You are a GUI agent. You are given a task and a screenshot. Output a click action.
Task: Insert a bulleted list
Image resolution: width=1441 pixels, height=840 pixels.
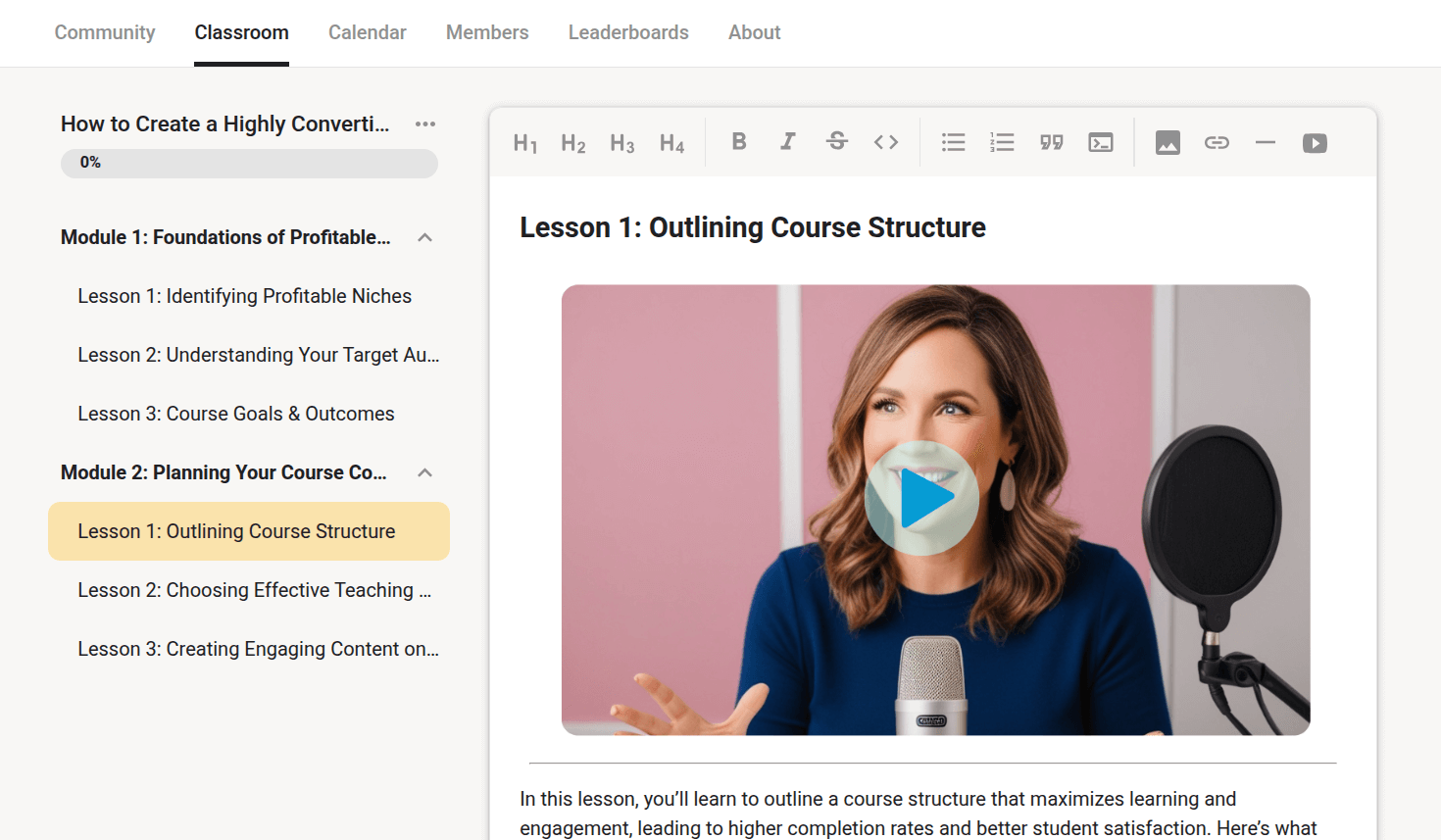tap(953, 143)
